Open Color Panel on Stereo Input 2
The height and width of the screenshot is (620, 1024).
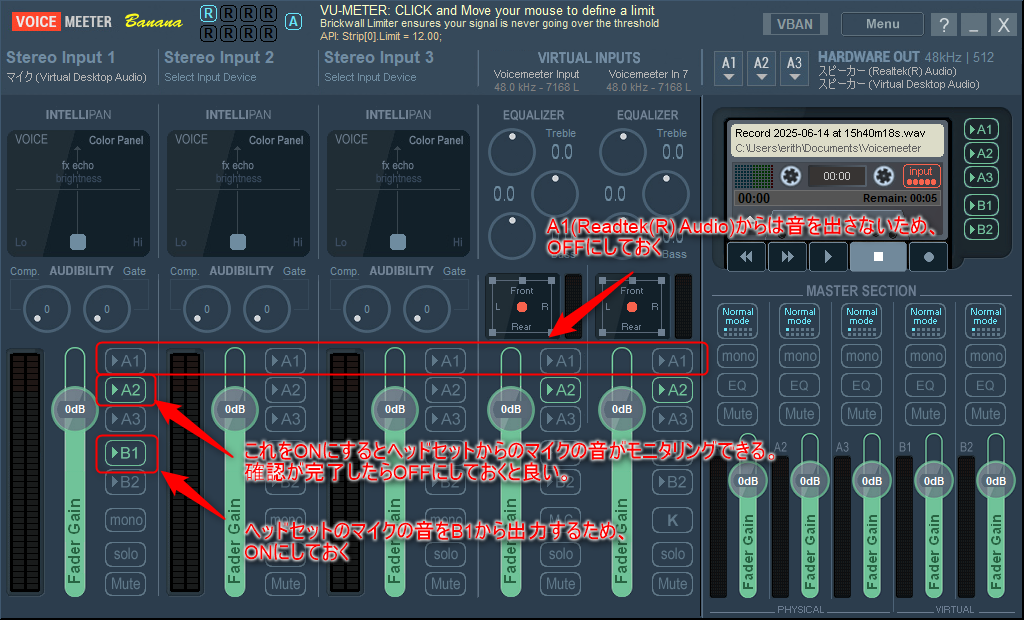pos(276,140)
